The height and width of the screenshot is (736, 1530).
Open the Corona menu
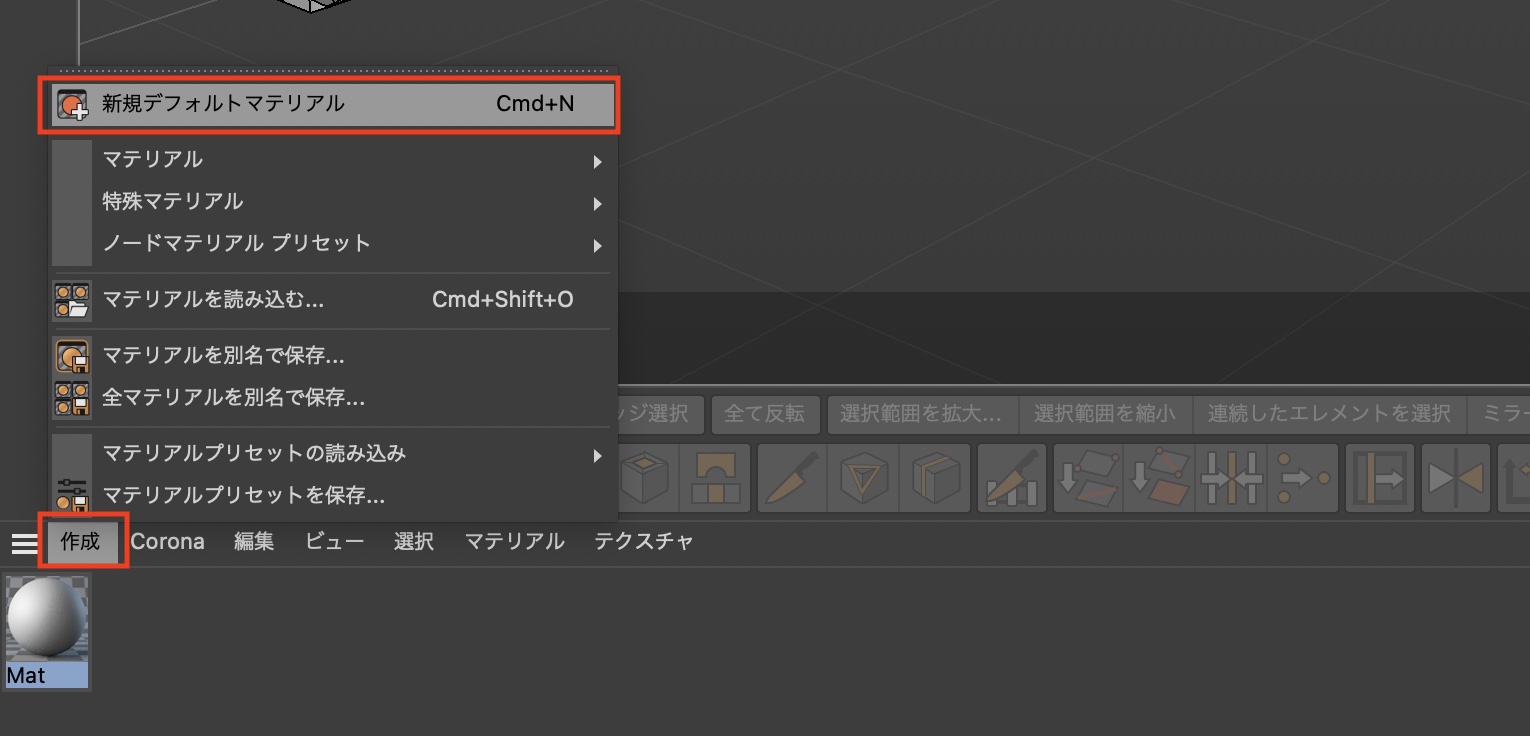[x=167, y=542]
